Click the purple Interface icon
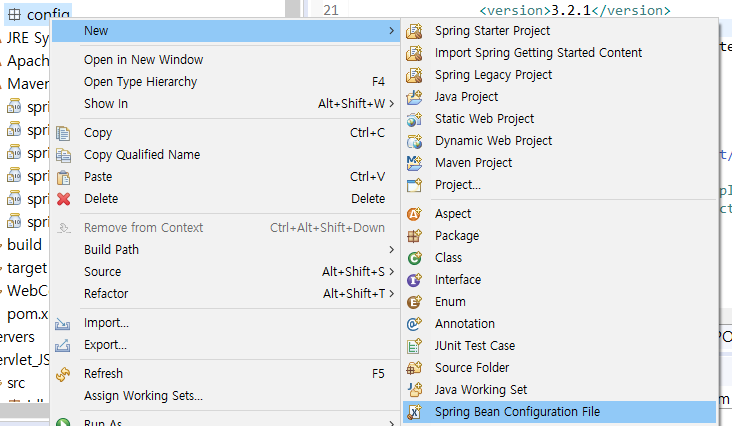732x426 pixels. pos(414,279)
